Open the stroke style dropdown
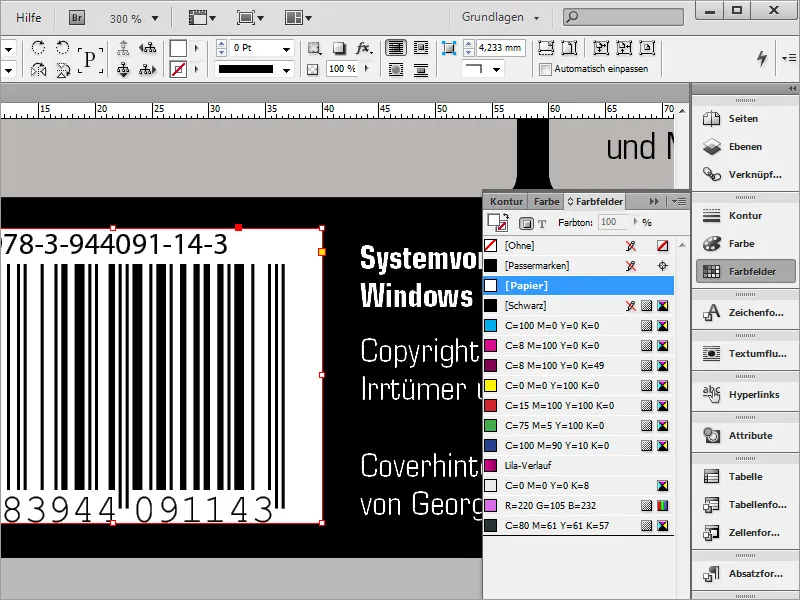The image size is (800, 600). 286,70
